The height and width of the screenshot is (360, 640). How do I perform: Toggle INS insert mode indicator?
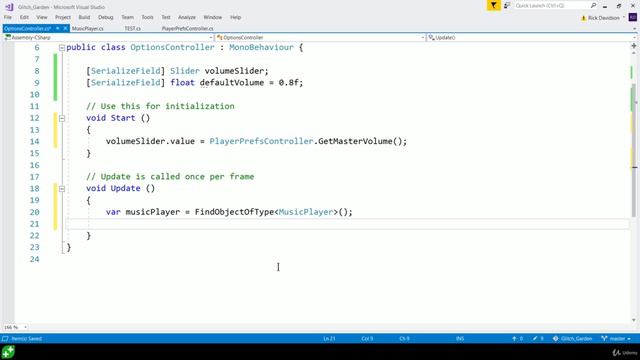(460, 339)
